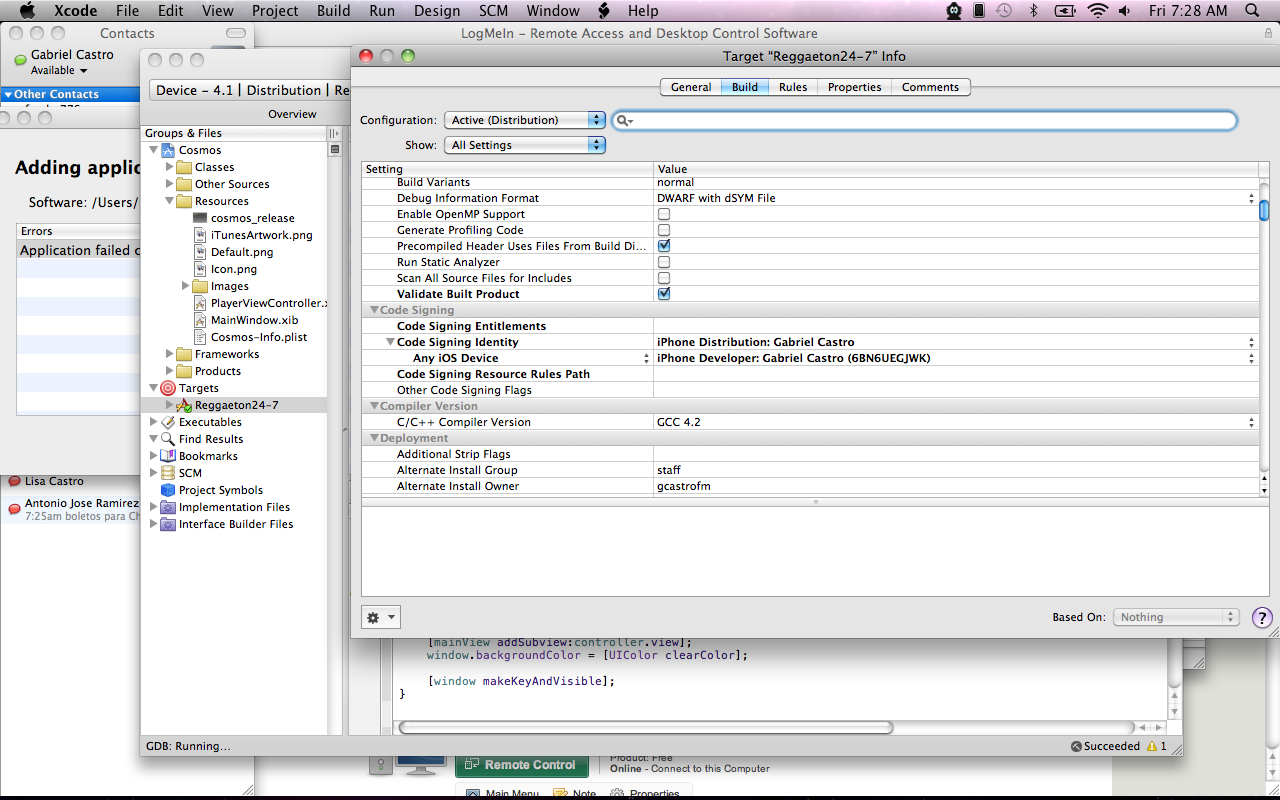Open the Based On Nothing dropdown
The image size is (1280, 800).
click(1176, 617)
